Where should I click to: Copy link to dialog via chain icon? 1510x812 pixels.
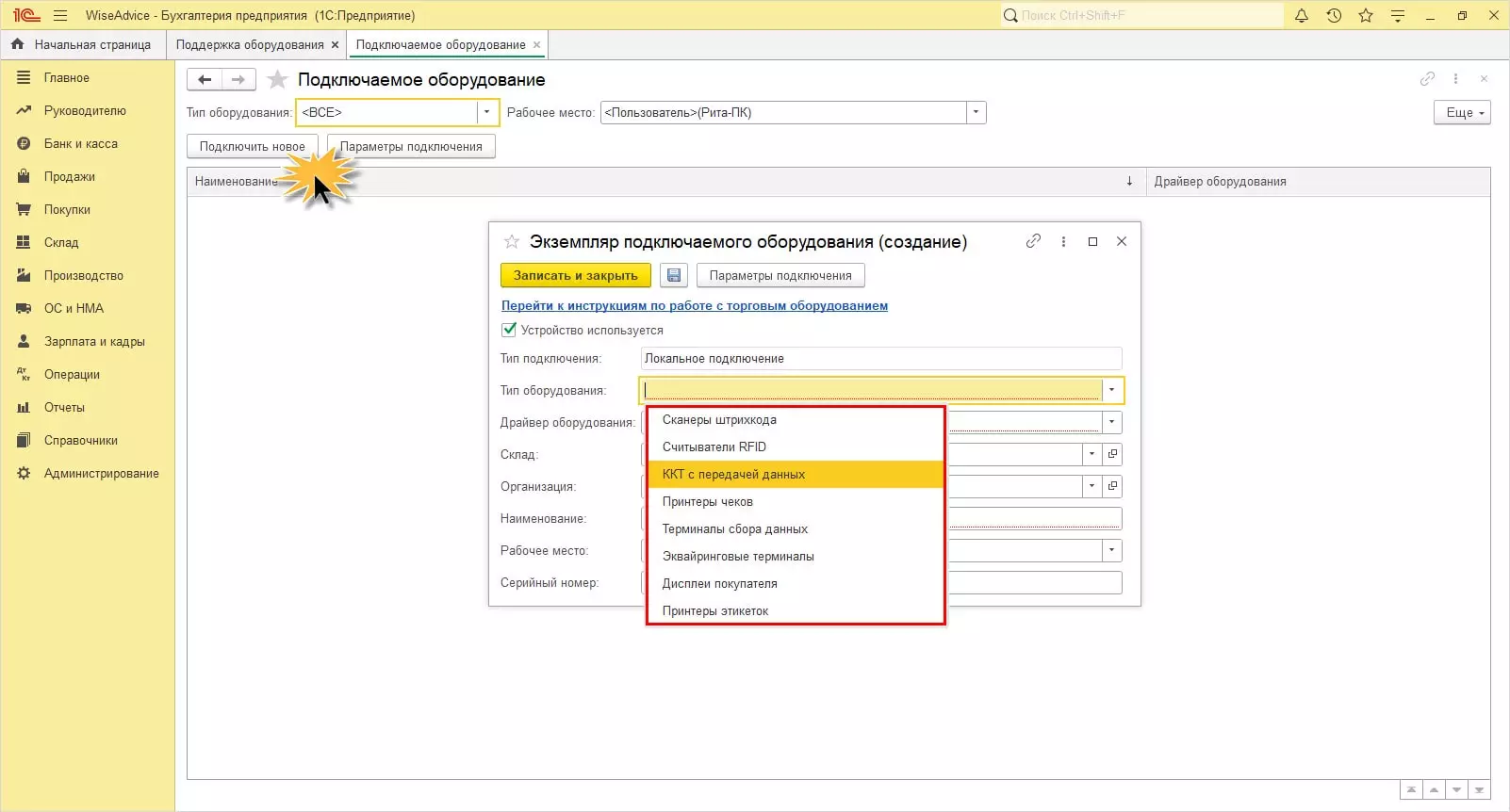pyautogui.click(x=1033, y=241)
